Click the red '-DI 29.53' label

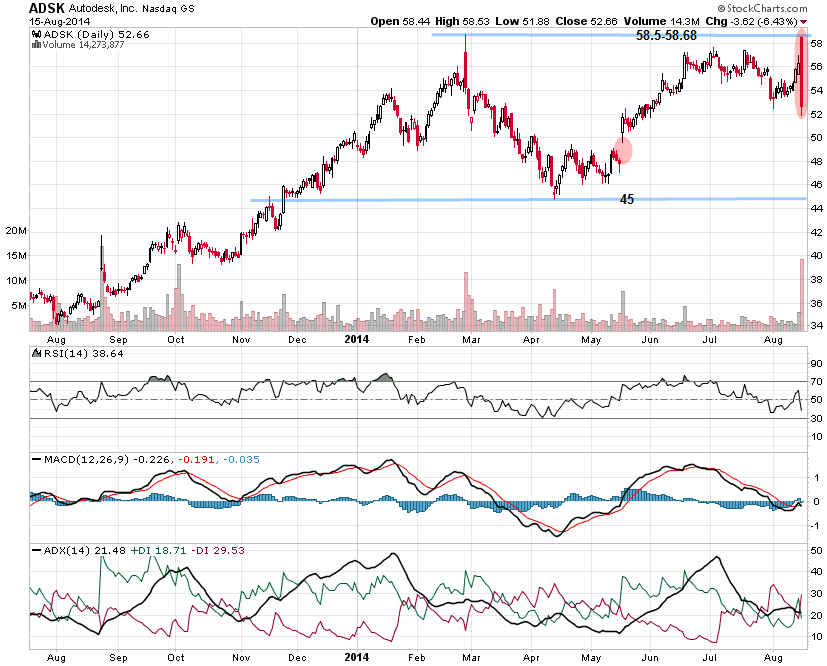point(218,550)
